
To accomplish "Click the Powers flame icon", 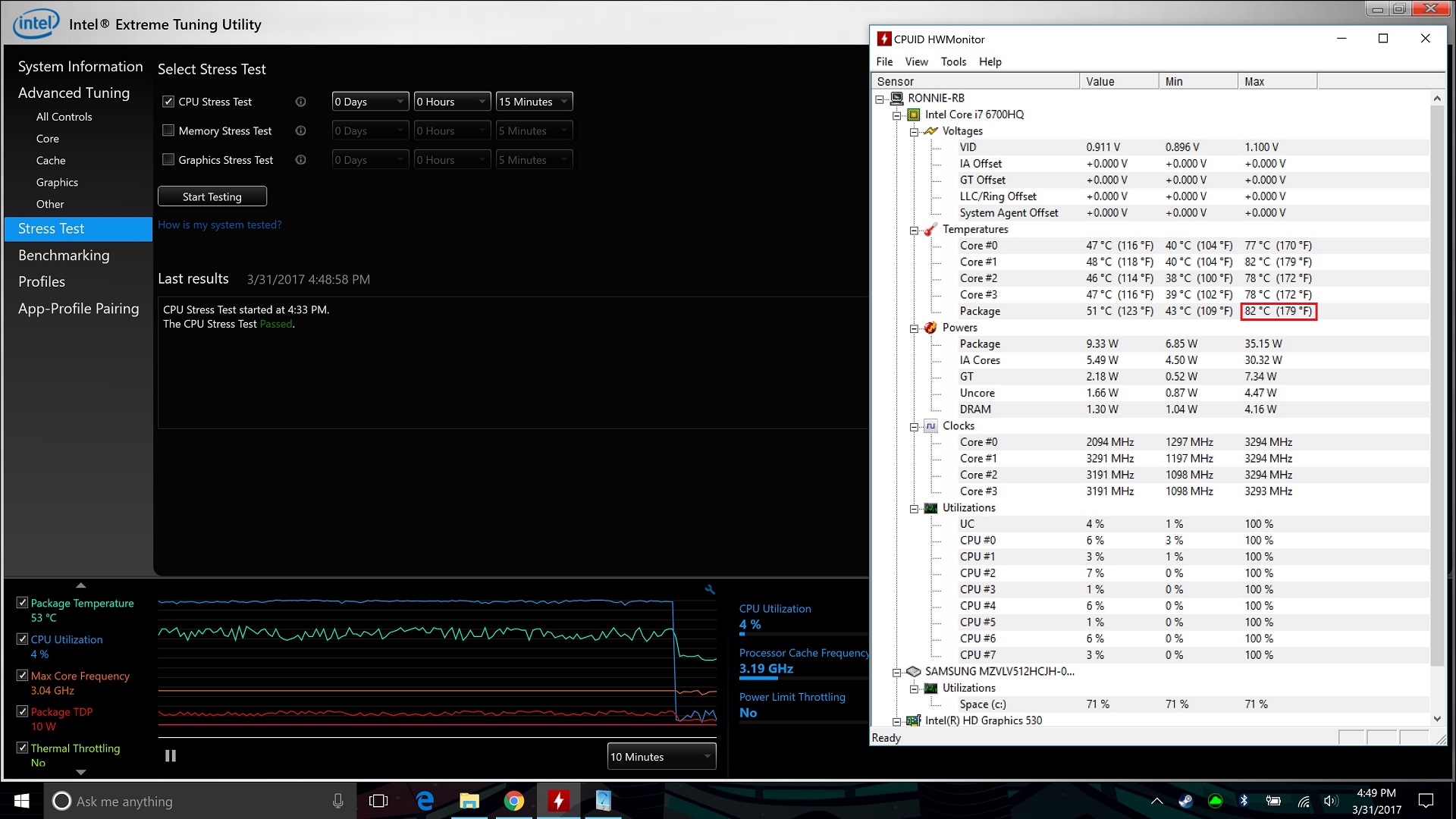I will point(930,328).
